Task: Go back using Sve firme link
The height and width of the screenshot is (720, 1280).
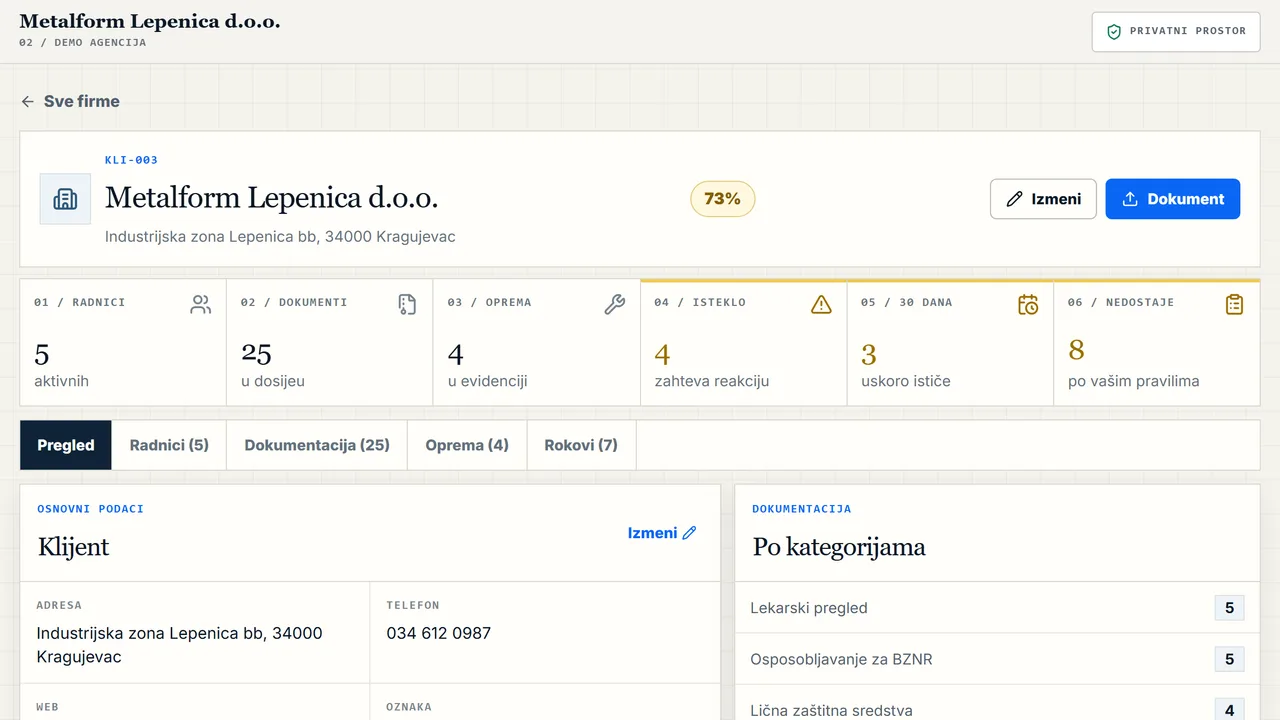Action: click(70, 101)
